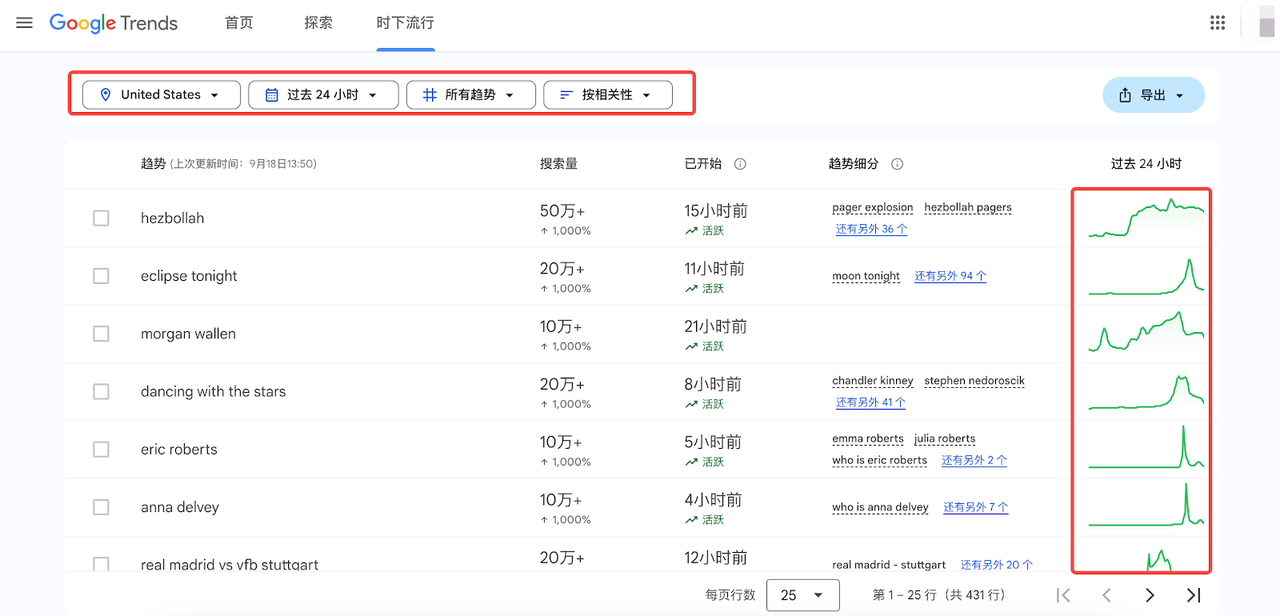Open the moon tonight breakdown link
This screenshot has width=1280, height=616.
coord(866,276)
